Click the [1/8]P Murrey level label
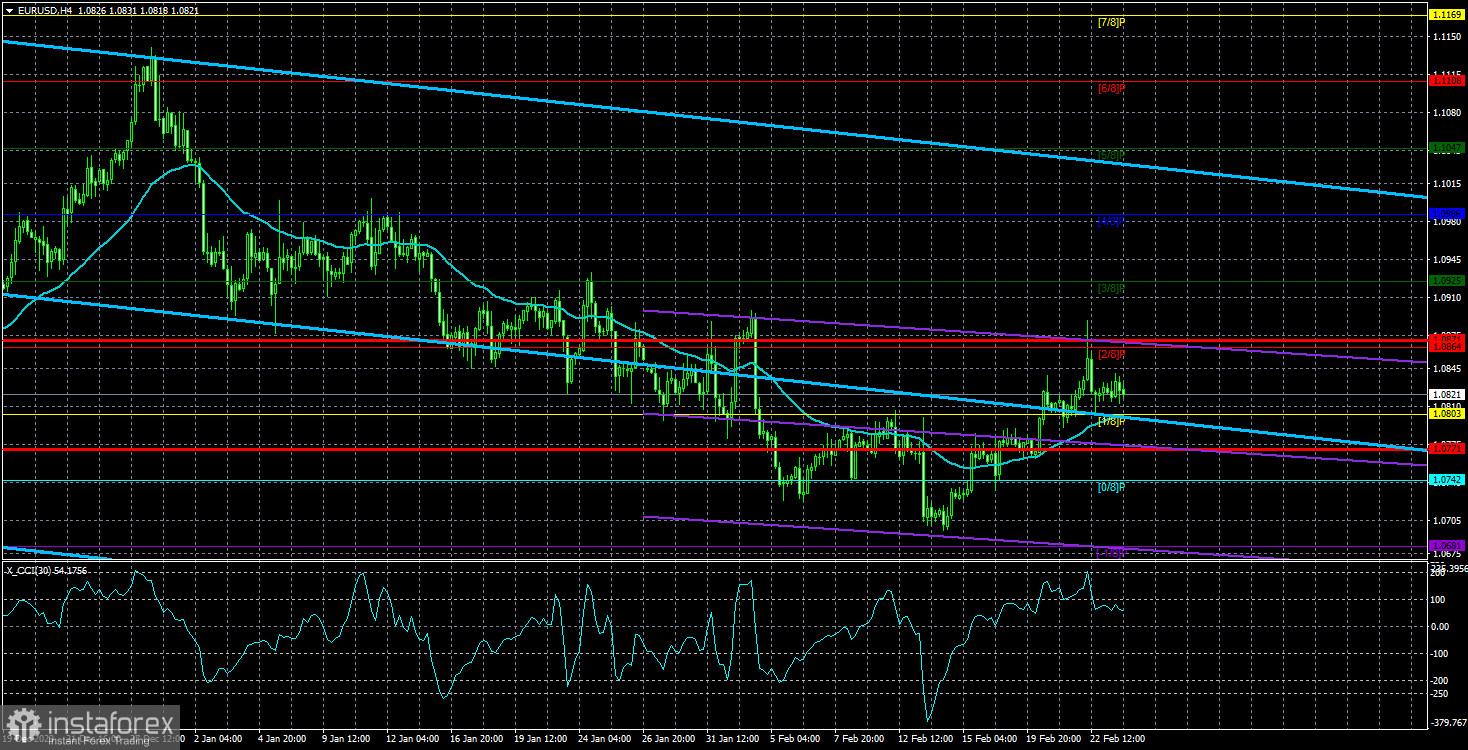Image resolution: width=1468 pixels, height=750 pixels. coord(1112,421)
